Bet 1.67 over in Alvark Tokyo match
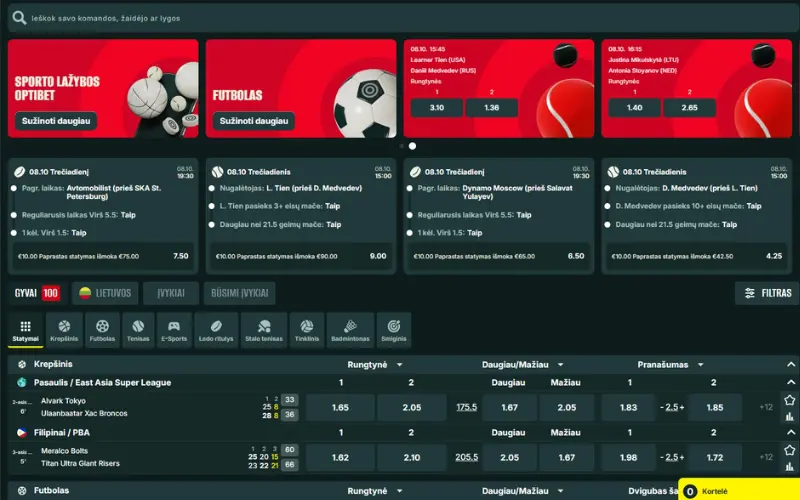Viewport: 800px width, 500px height. point(509,407)
